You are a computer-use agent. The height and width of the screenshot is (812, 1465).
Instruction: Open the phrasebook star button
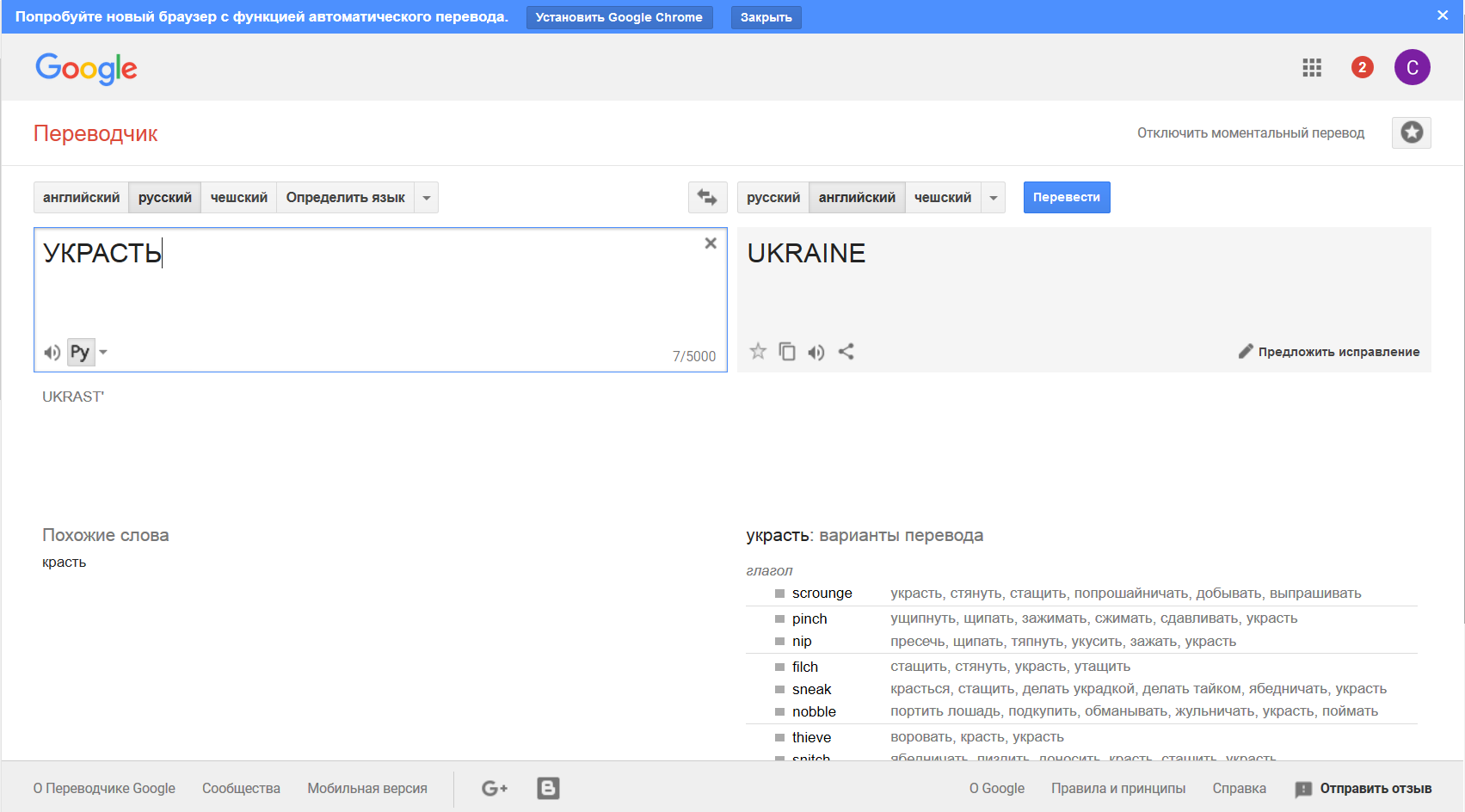tap(1411, 132)
